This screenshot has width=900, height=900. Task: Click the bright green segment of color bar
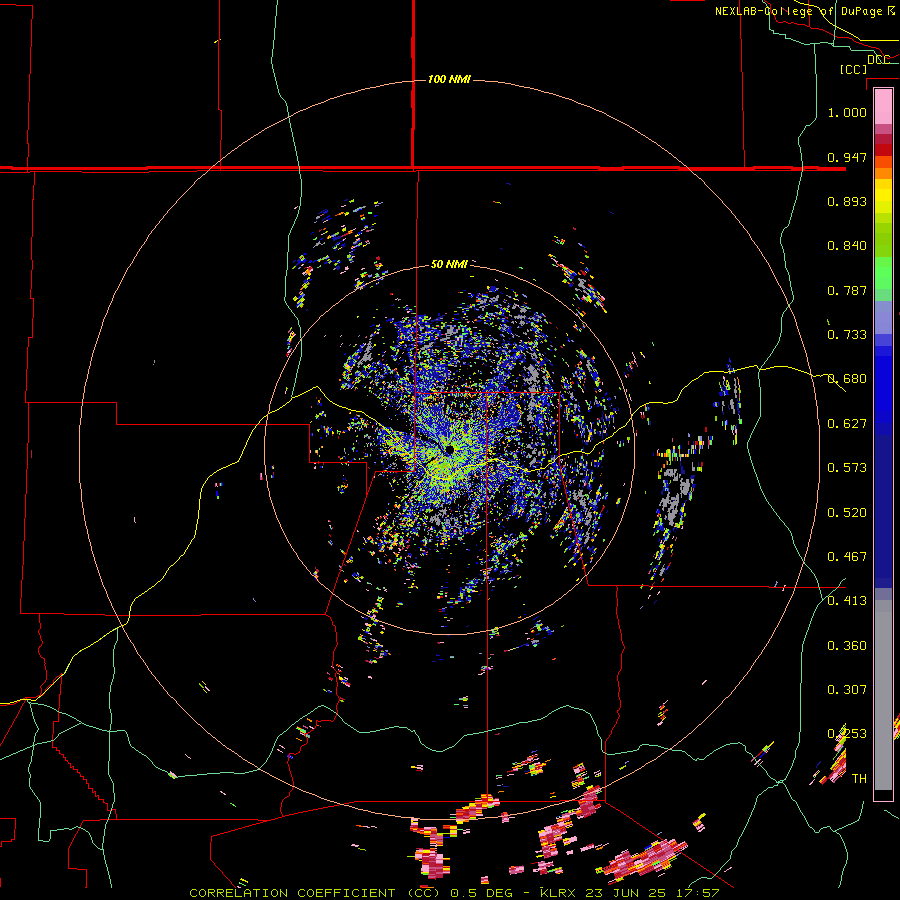coord(883,273)
